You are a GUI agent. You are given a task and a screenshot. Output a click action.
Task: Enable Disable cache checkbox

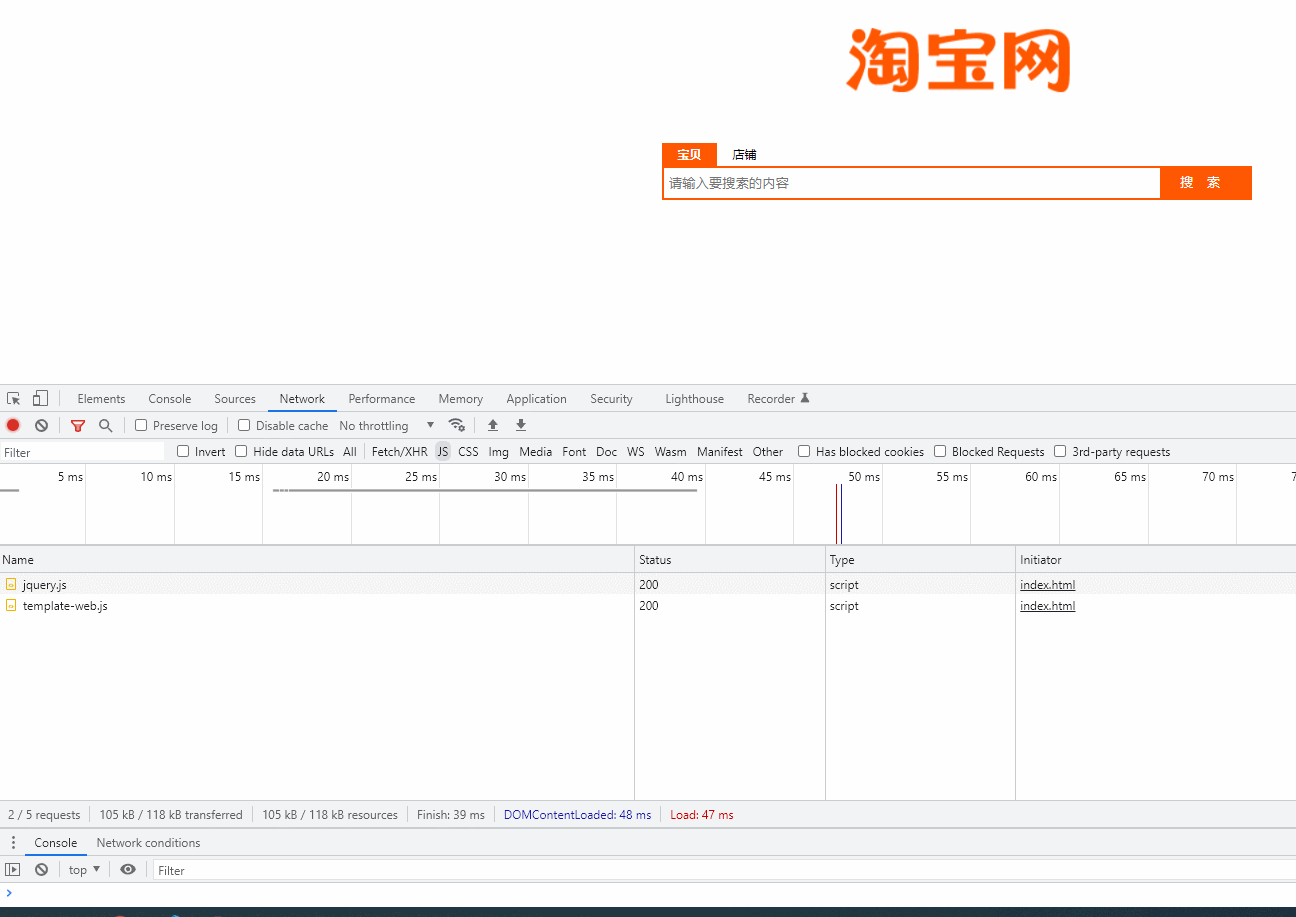pos(244,425)
